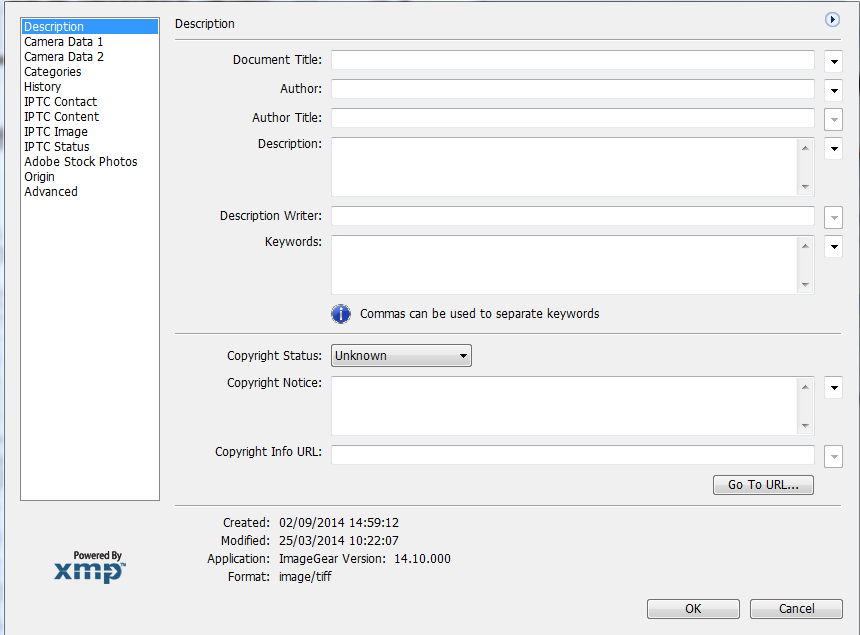Image resolution: width=860 pixels, height=635 pixels.
Task: Select Adobe Stock Photos in list
Action: 81,162
